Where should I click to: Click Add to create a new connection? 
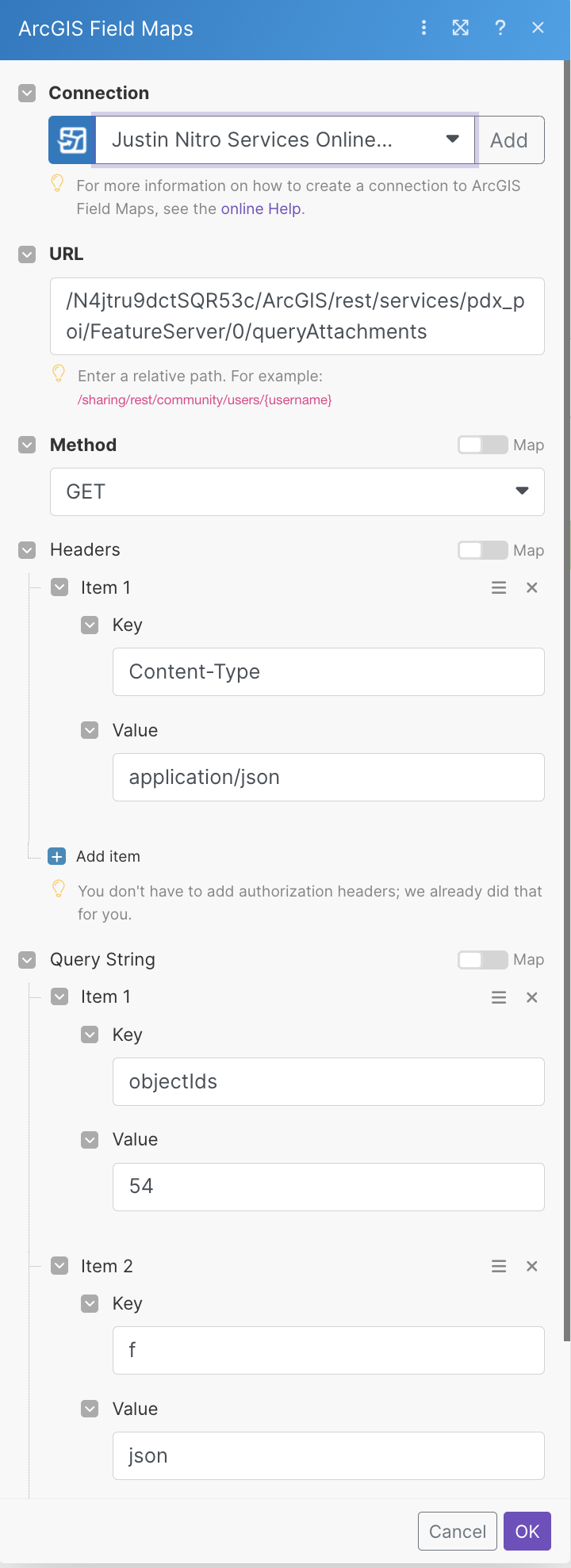tap(510, 140)
